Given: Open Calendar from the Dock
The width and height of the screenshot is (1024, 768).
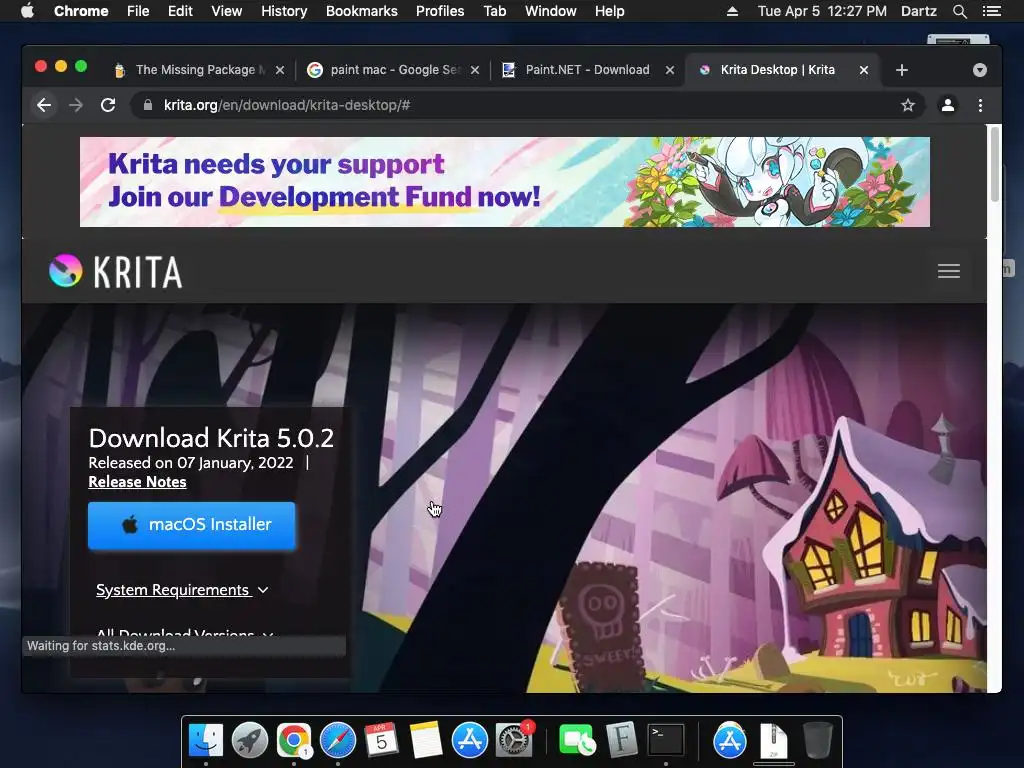Looking at the screenshot, I should (x=381, y=740).
